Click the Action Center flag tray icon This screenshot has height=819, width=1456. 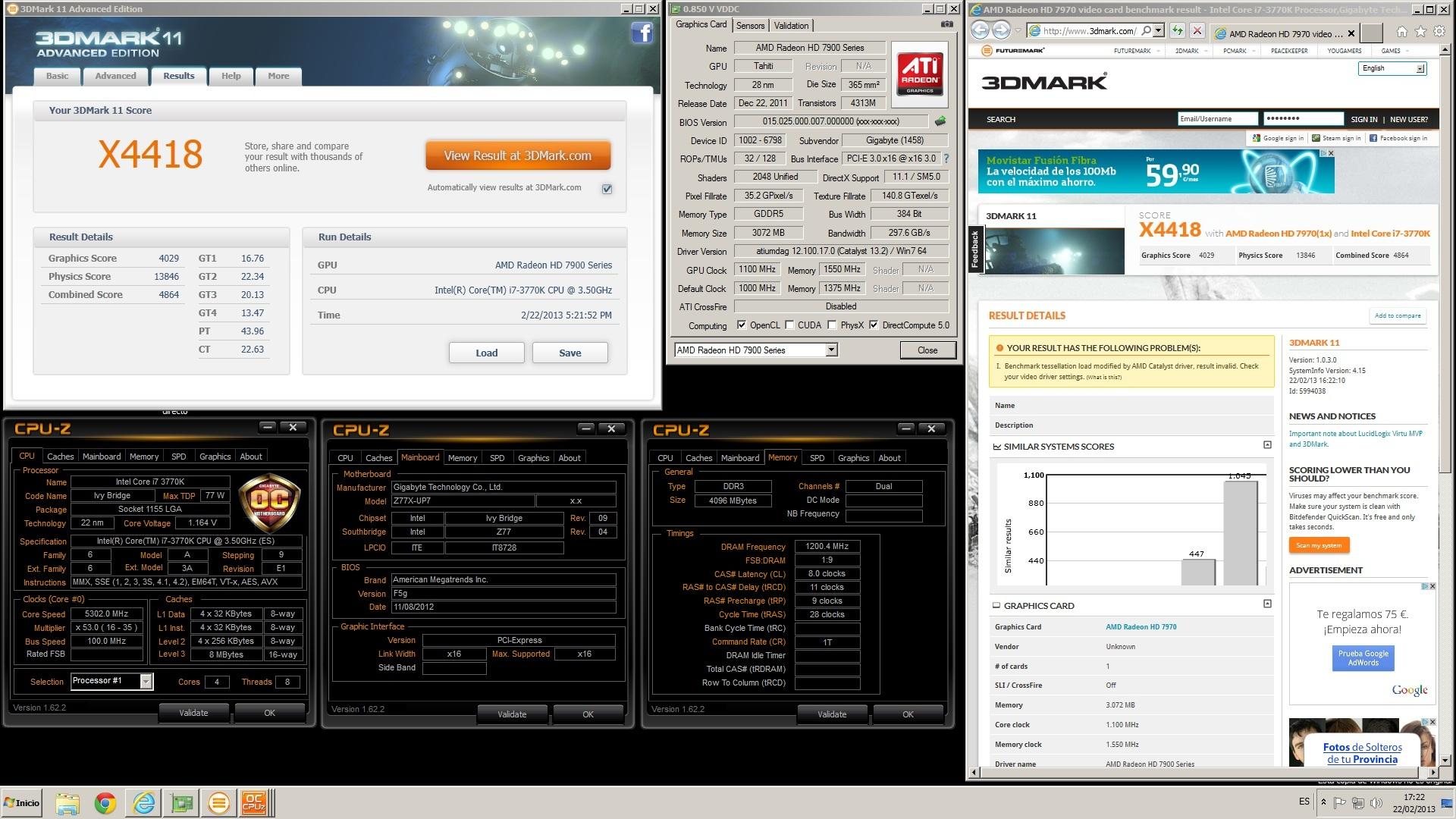point(1340,802)
